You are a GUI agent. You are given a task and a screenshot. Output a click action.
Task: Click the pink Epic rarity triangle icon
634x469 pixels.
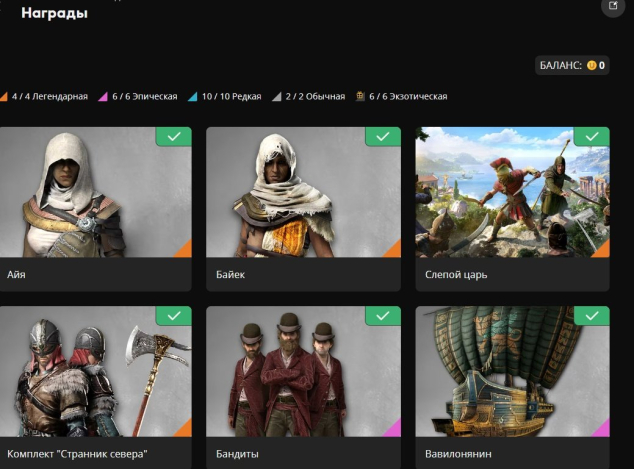101,97
